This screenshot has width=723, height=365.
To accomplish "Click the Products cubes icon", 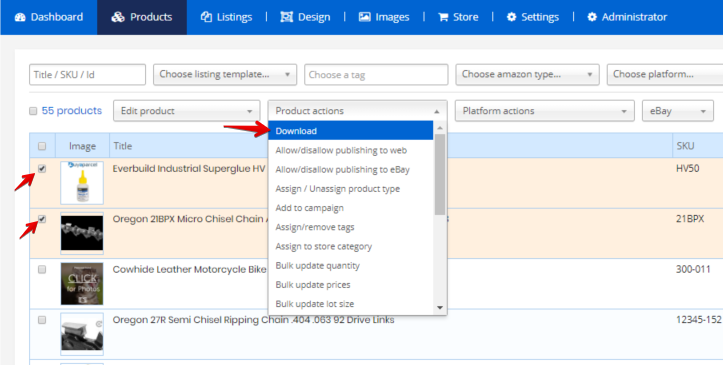I will tap(118, 17).
